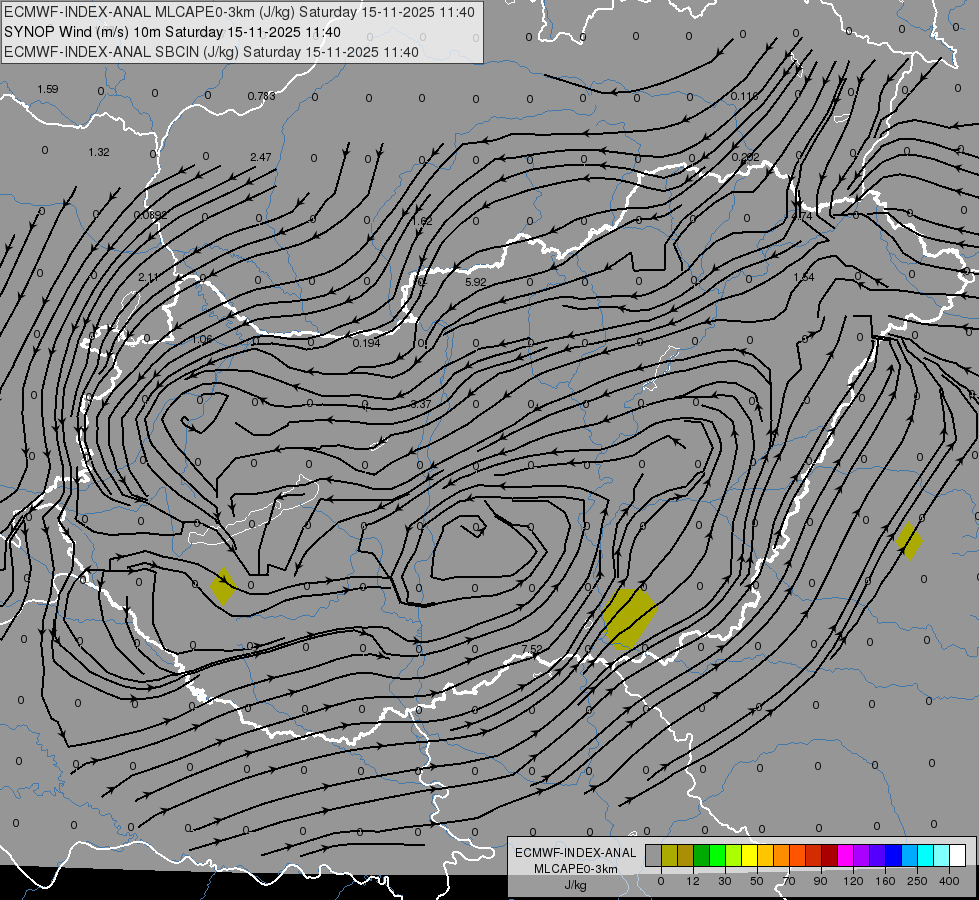979x900 pixels.
Task: Click the legend scale label 400
Action: pyautogui.click(x=949, y=881)
